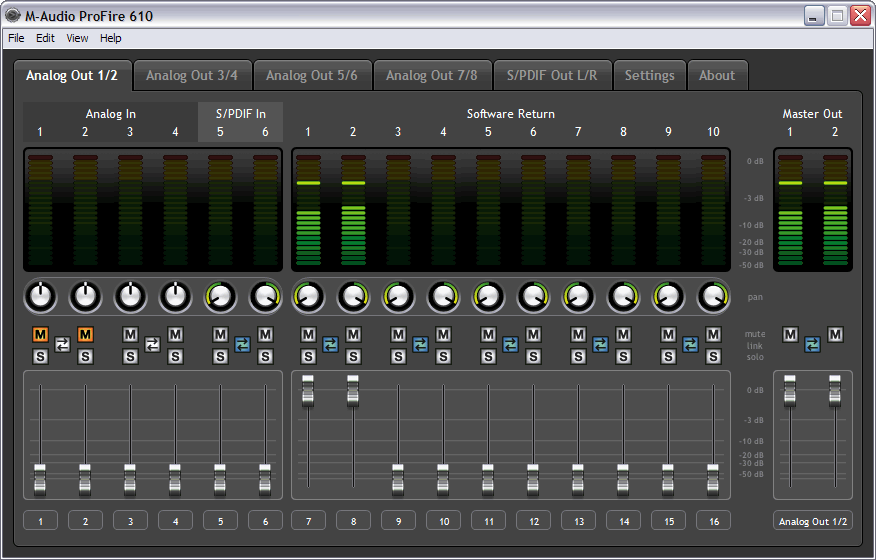
Task: Click Software Return 8 pan knob
Action: click(623, 297)
